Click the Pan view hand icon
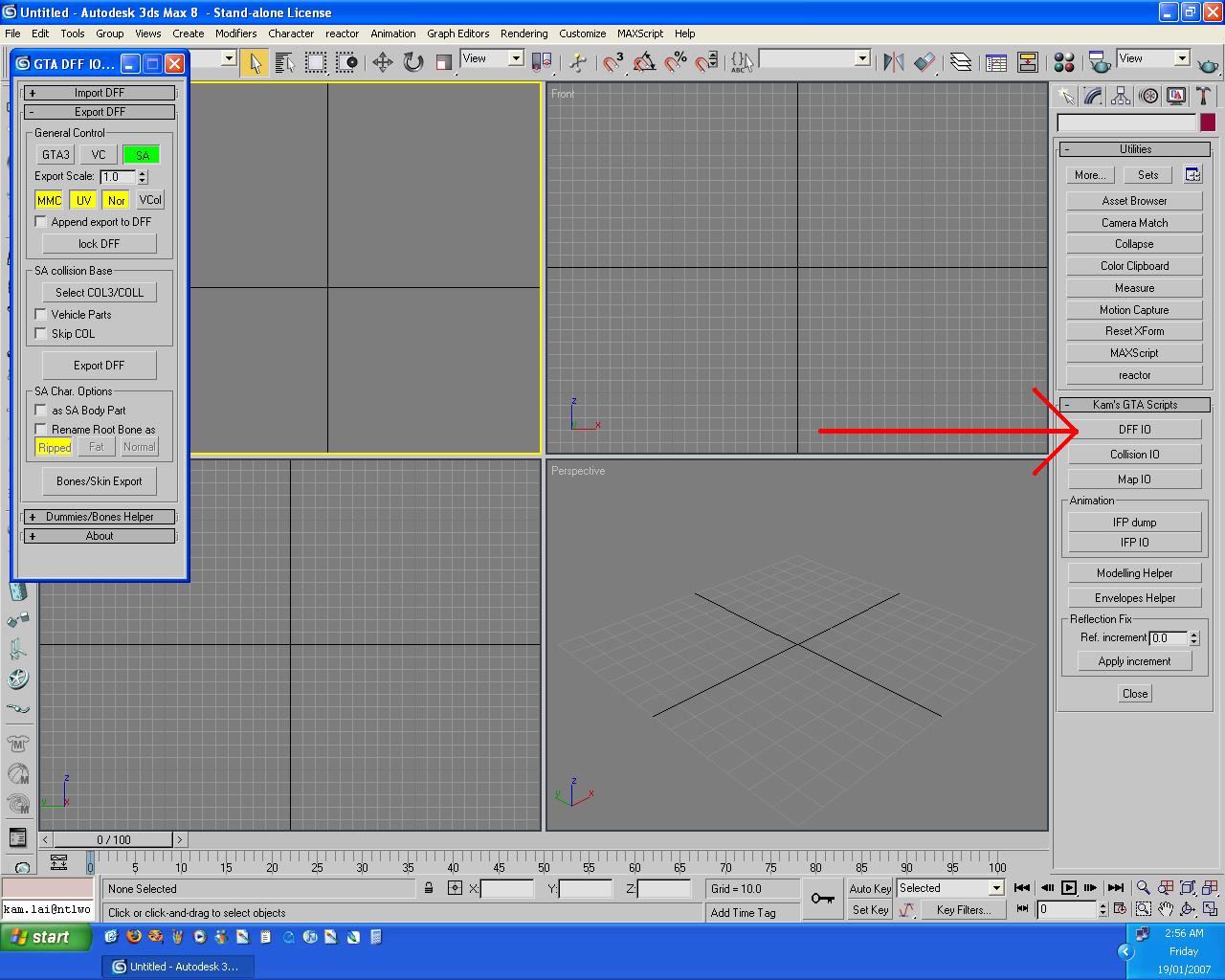Screen dimensions: 1225x980 click(1166, 909)
